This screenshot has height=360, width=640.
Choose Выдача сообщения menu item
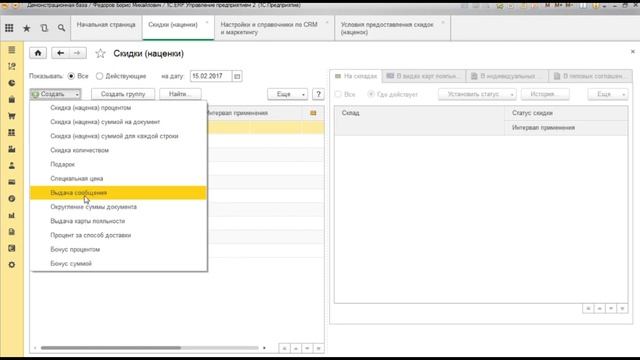[x=118, y=193]
